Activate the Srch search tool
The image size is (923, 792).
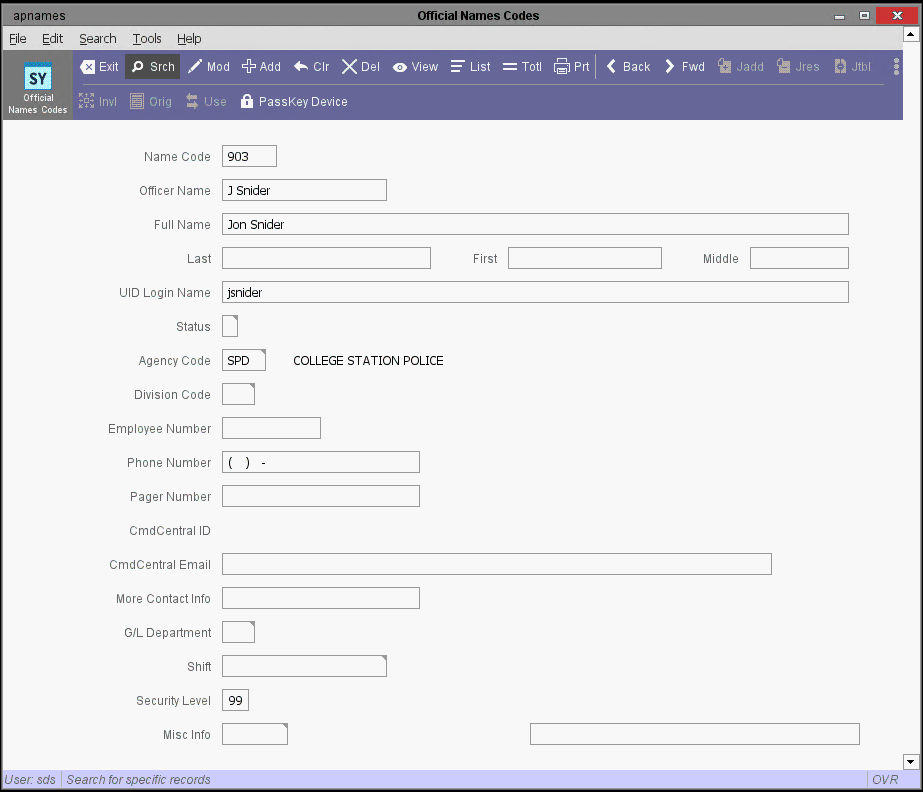click(x=153, y=67)
